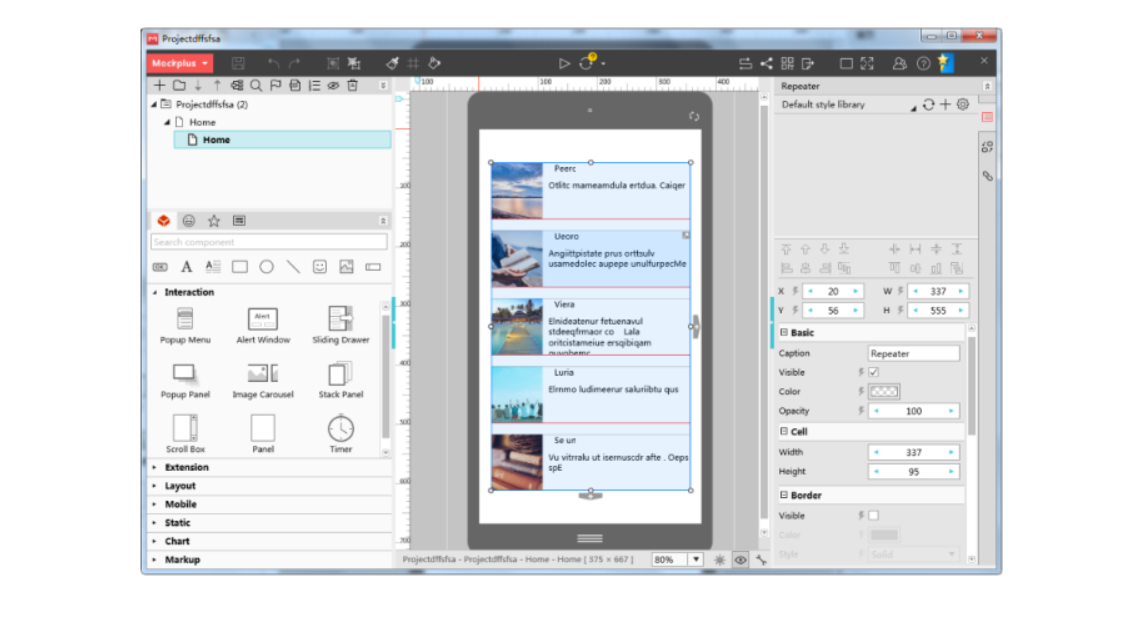Image resolution: width=1138 pixels, height=628 pixels.
Task: Start the preview with the play button
Action: click(564, 63)
